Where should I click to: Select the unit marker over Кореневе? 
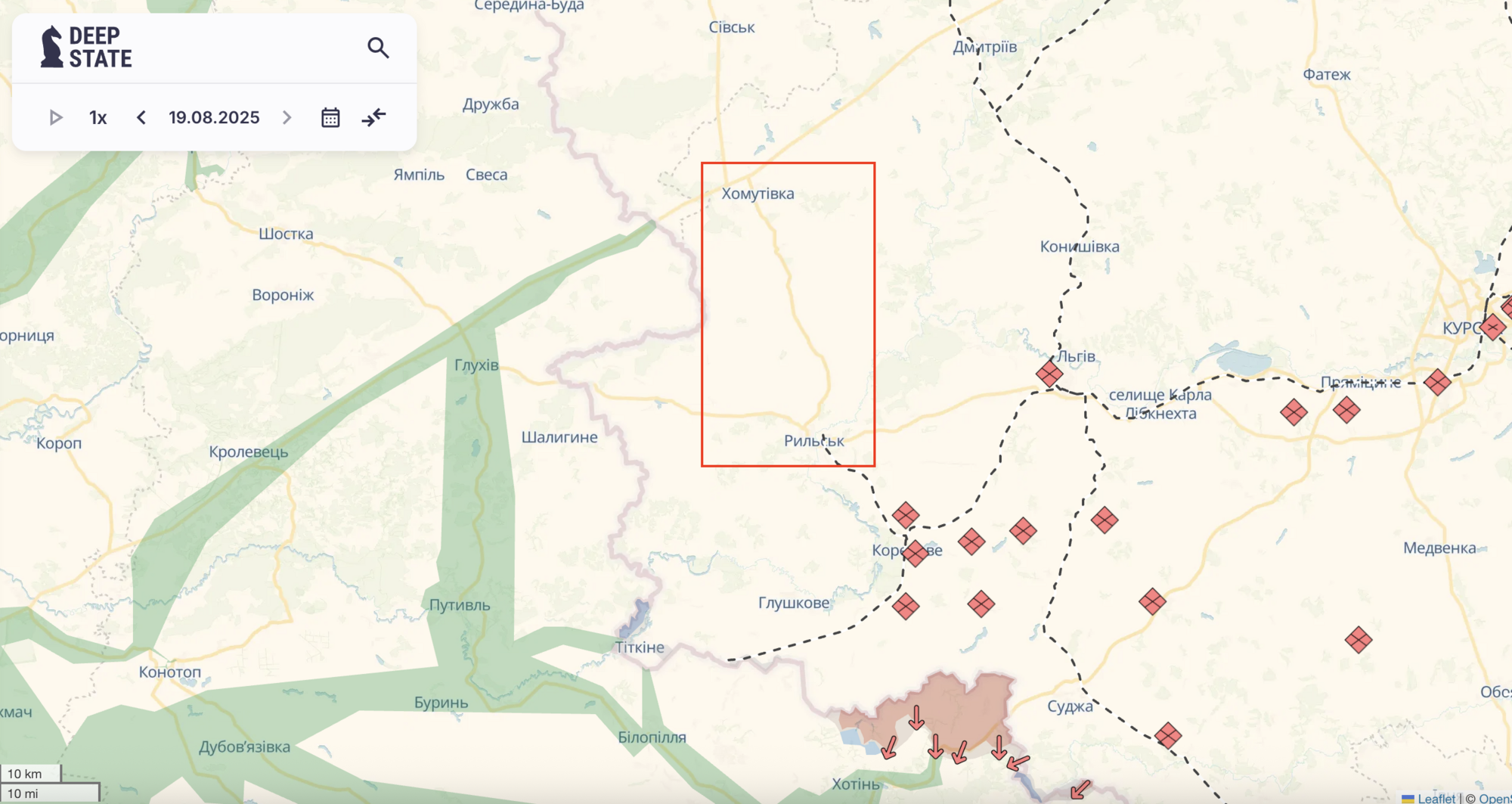915,553
